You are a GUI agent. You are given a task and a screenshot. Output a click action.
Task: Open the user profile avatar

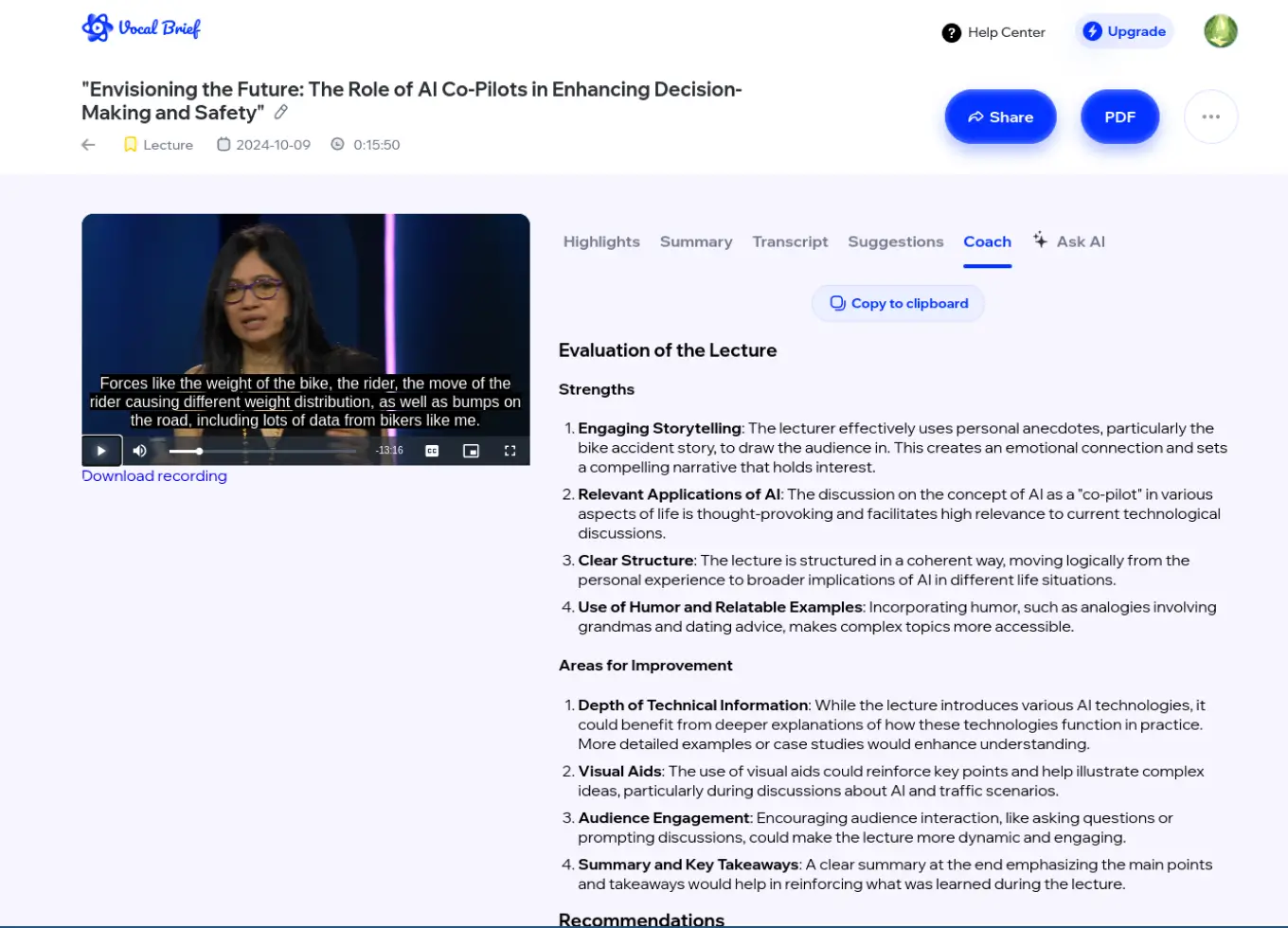pyautogui.click(x=1220, y=31)
